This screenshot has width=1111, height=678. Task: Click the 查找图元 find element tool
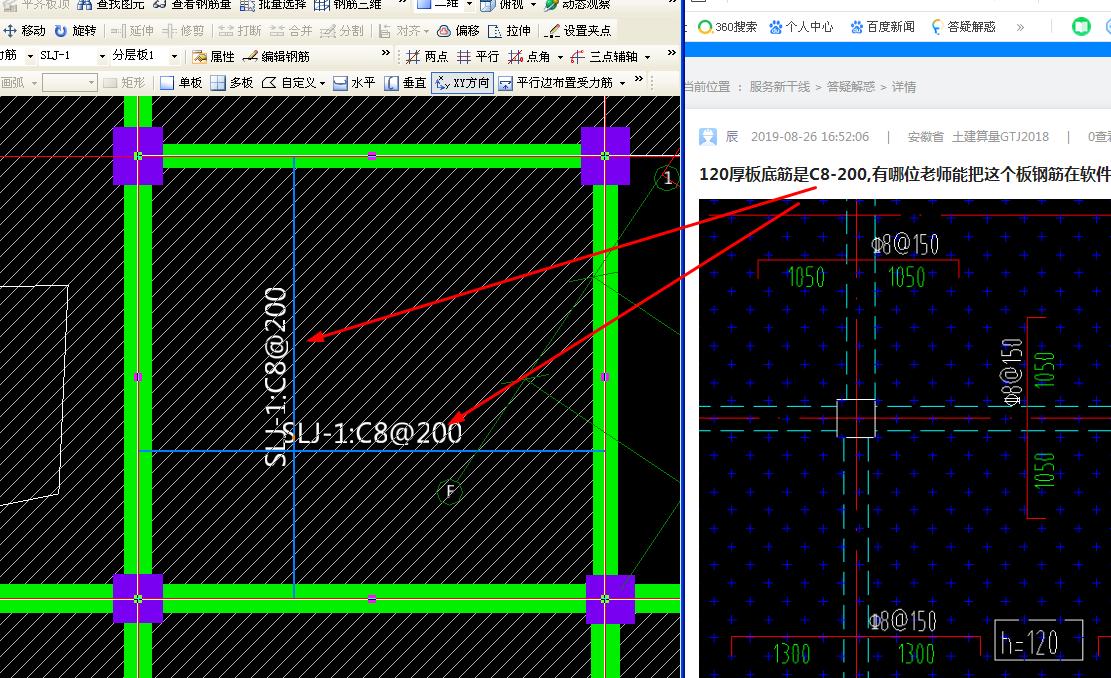[x=111, y=4]
